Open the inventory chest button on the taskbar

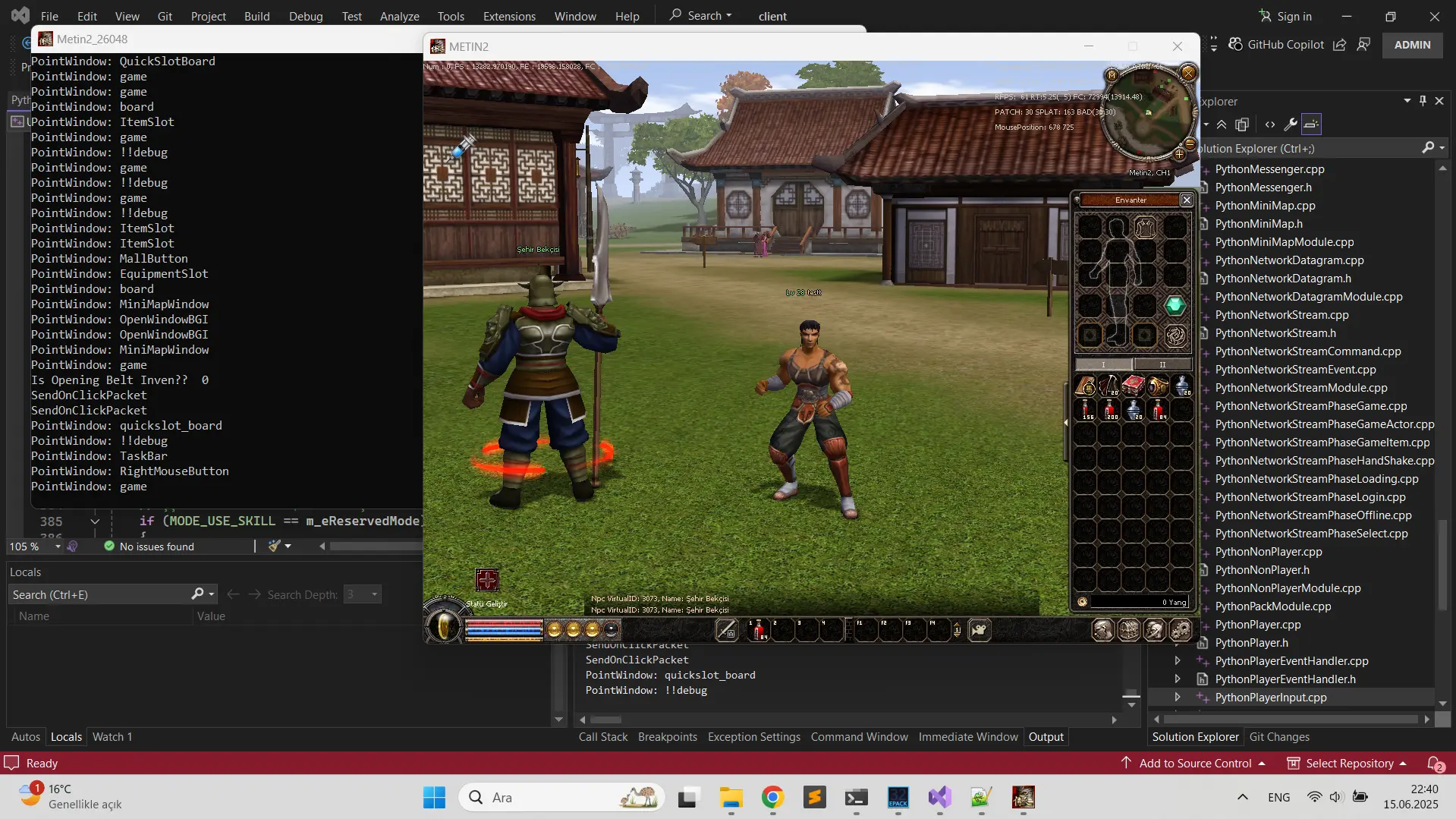1128,630
